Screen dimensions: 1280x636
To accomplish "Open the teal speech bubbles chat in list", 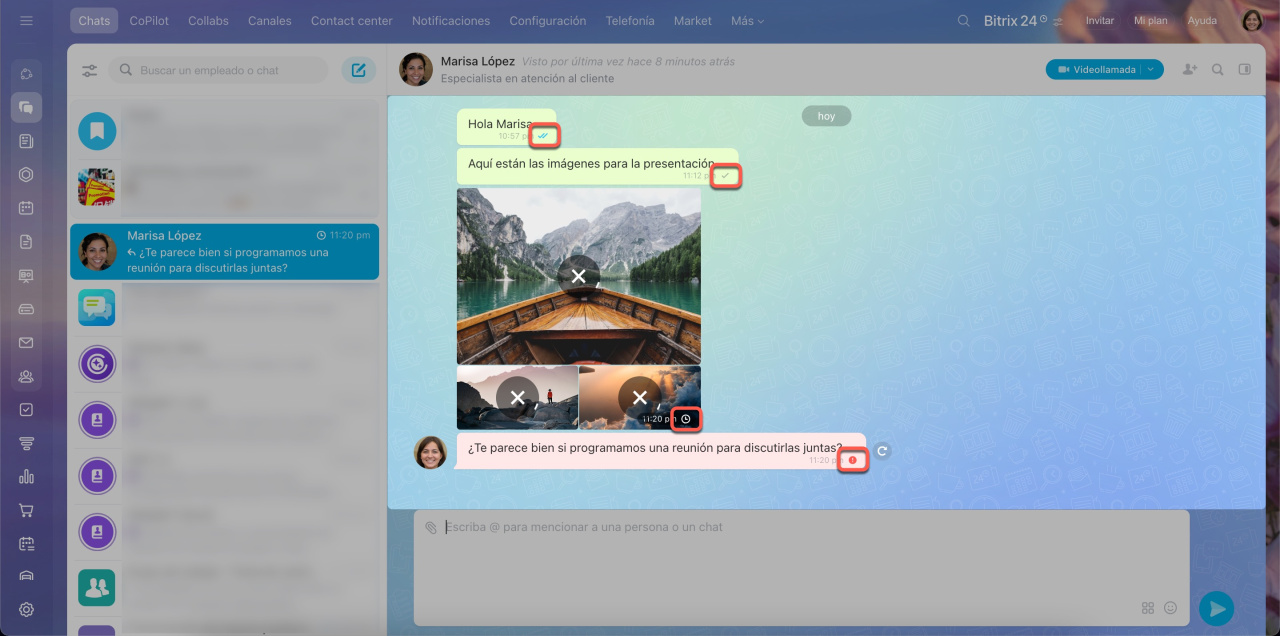I will click(97, 307).
